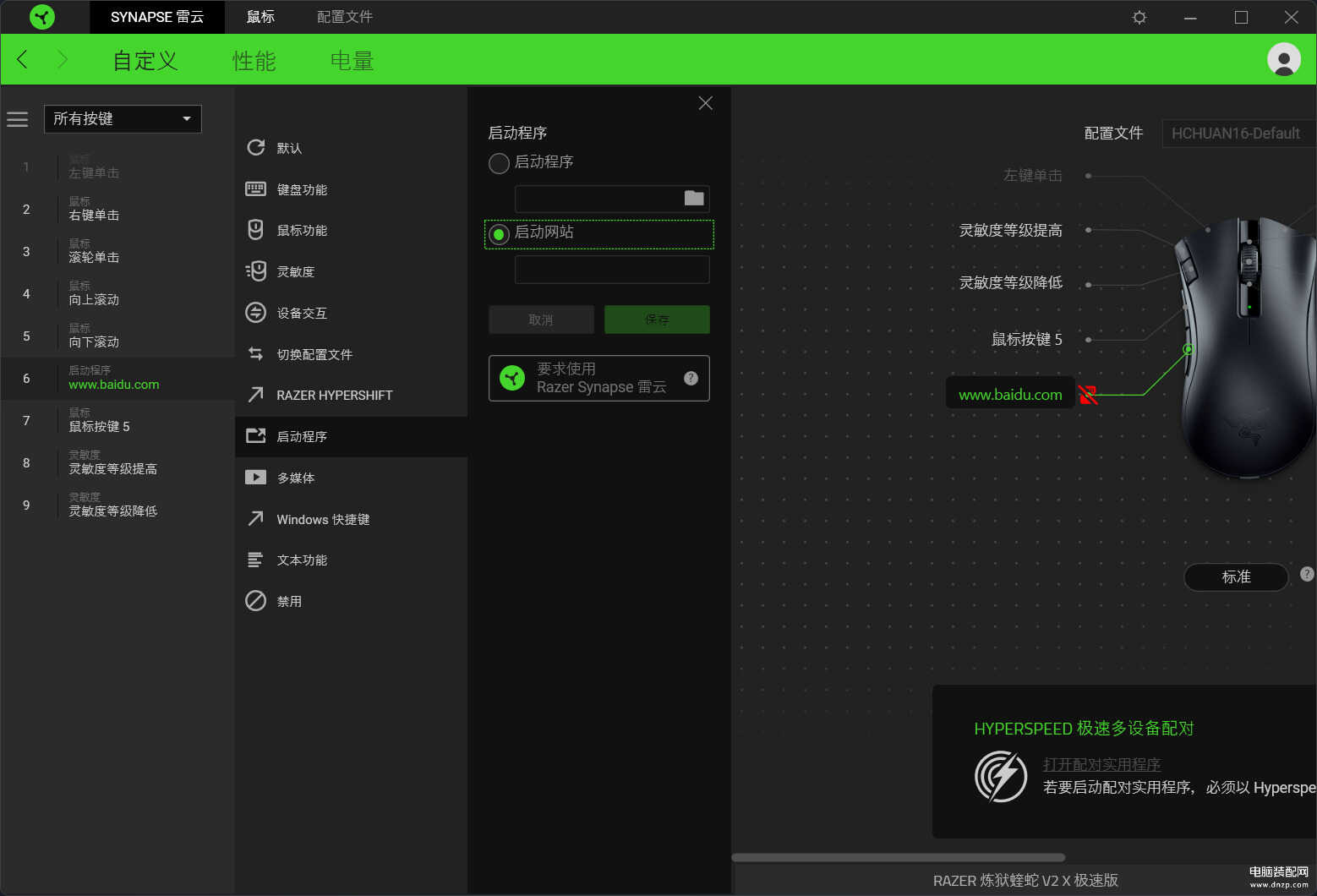1317x896 pixels.
Task: Choose 多媒体 from the function list
Action: tap(295, 478)
